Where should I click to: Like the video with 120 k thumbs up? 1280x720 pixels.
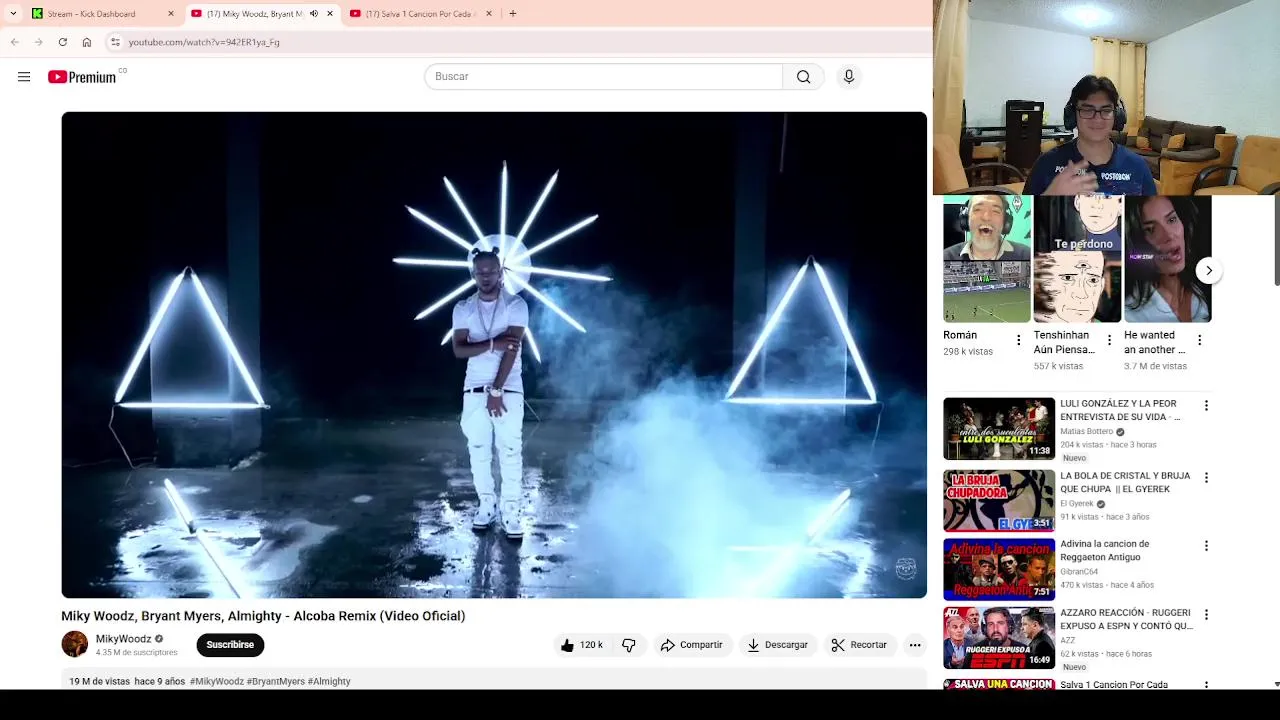point(581,645)
